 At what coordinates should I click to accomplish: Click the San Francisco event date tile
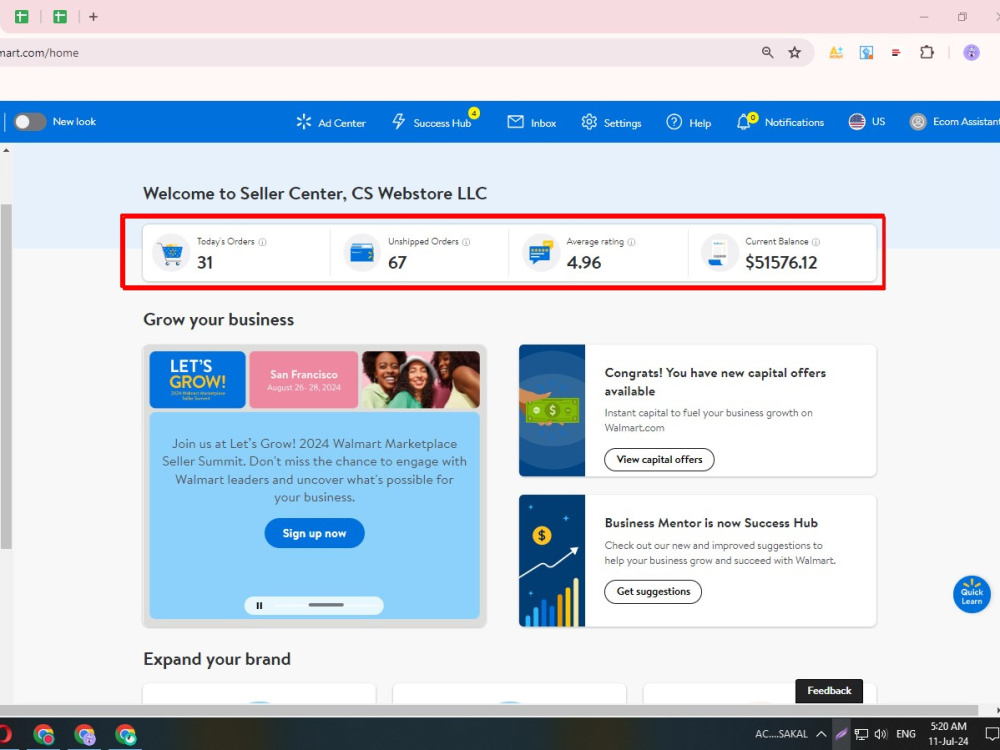pyautogui.click(x=304, y=379)
